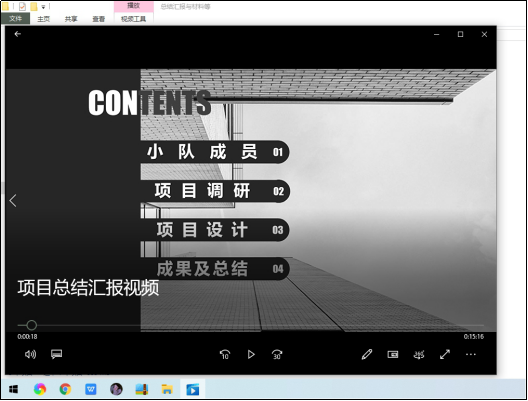Enter full screen mode

[445, 354]
